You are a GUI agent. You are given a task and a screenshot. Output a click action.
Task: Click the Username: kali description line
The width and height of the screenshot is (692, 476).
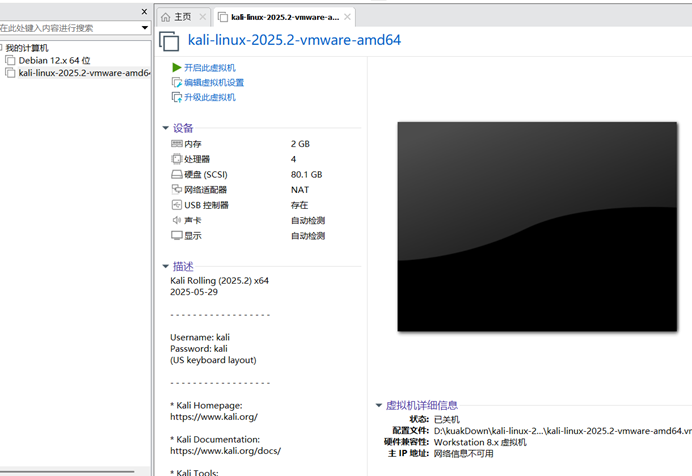(x=199, y=337)
